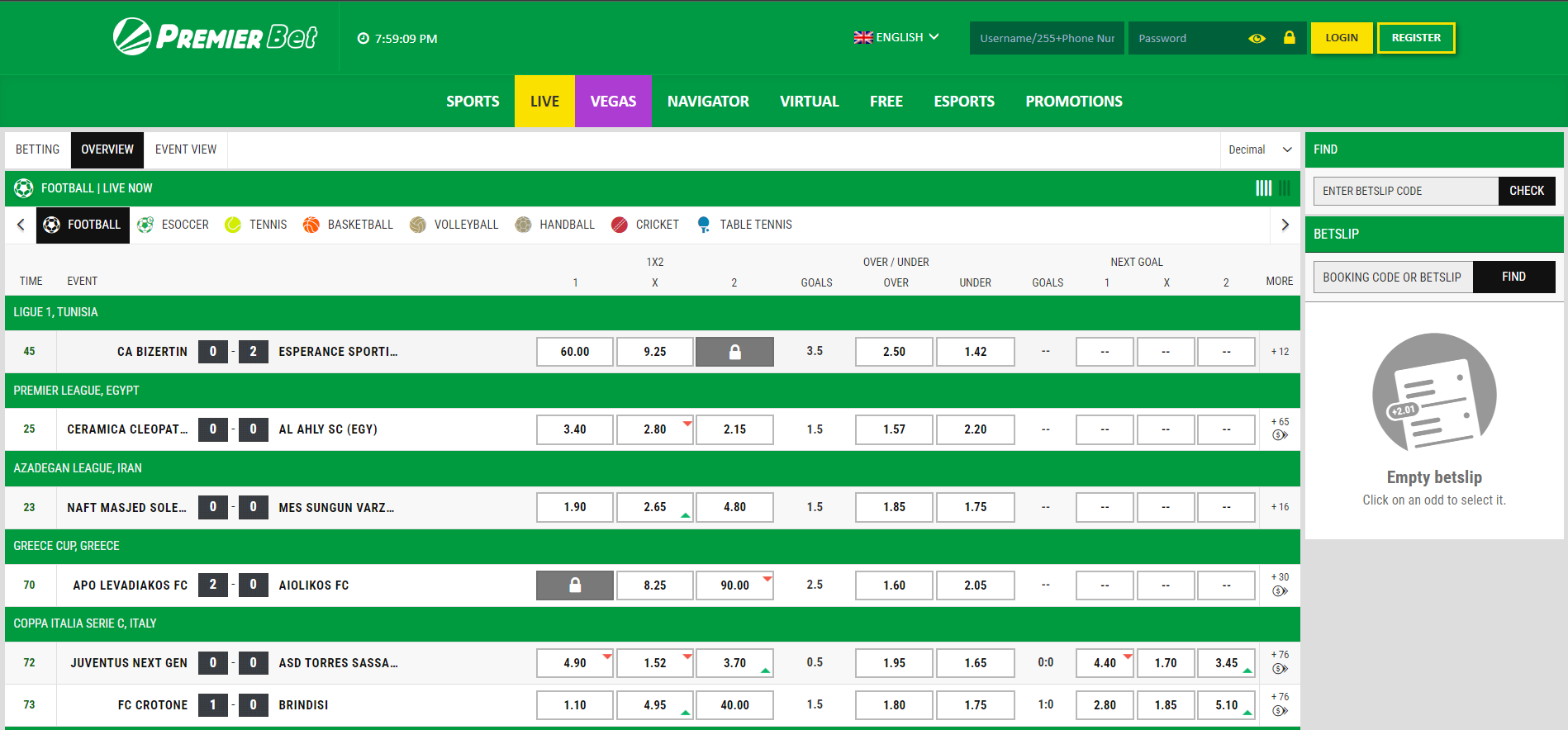Select Over 1.85 in Naft Masjed match
The image size is (1568, 730).
click(894, 507)
